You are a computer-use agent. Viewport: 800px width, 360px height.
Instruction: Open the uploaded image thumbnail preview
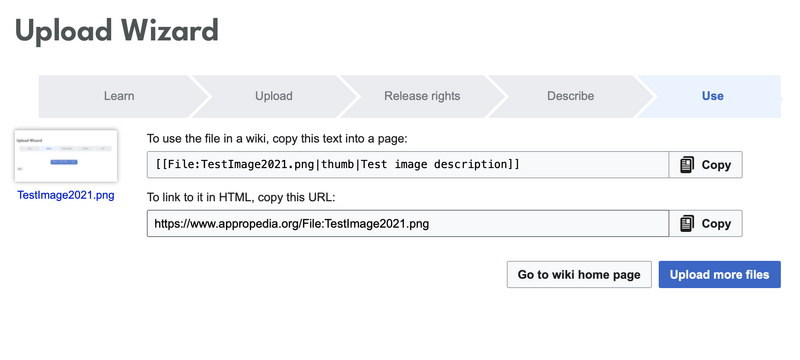(66, 156)
